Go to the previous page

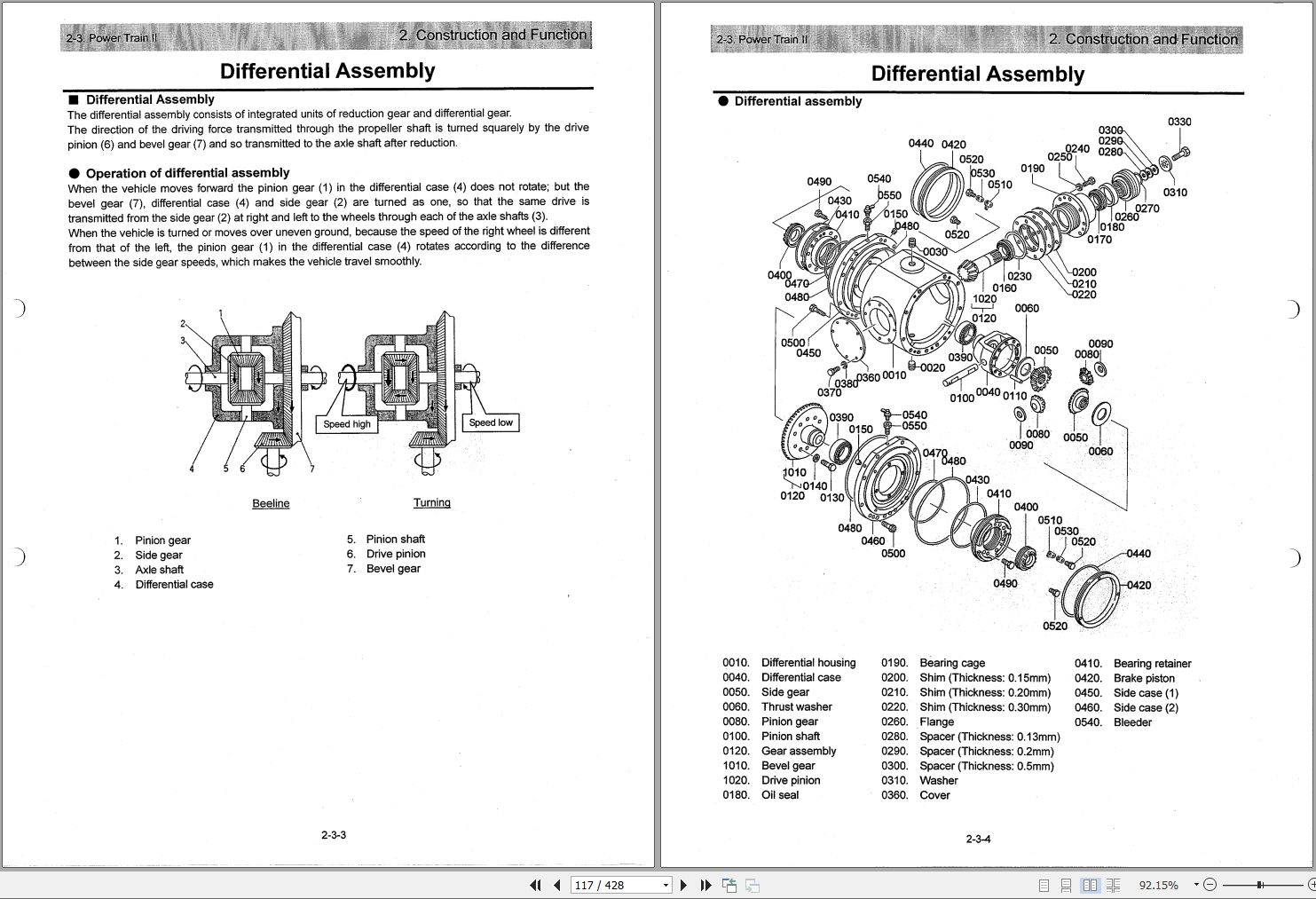pyautogui.click(x=556, y=885)
